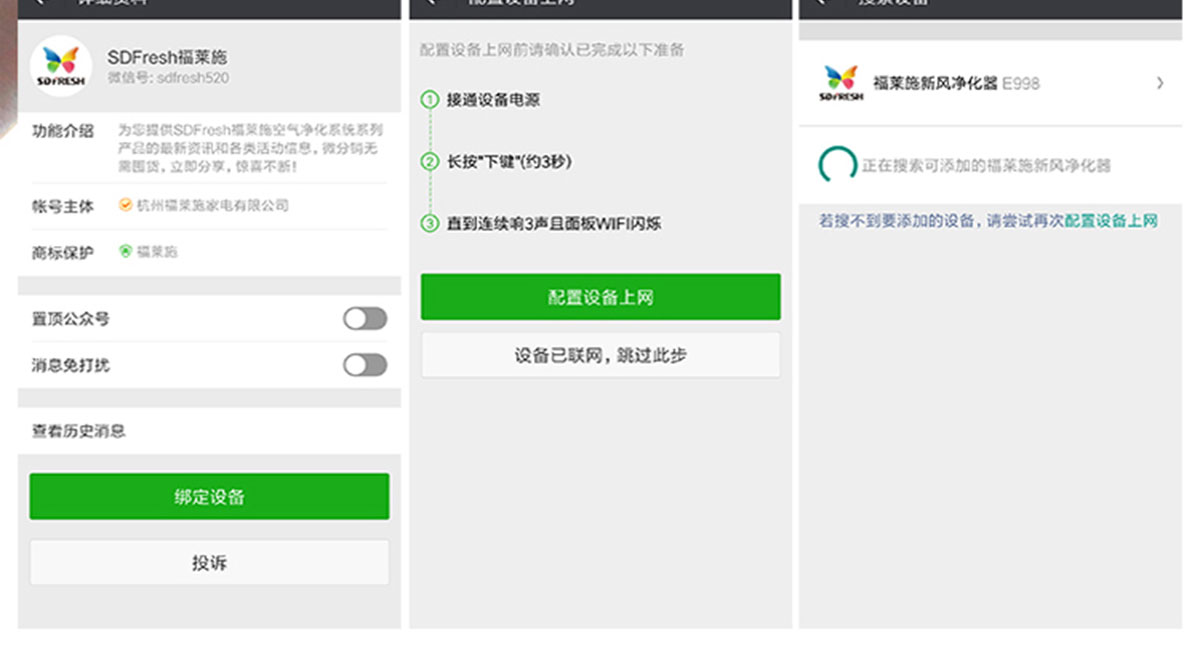Click 设备已联网，跳过此步 button
Viewport: 1200px width, 658px height.
coord(600,355)
